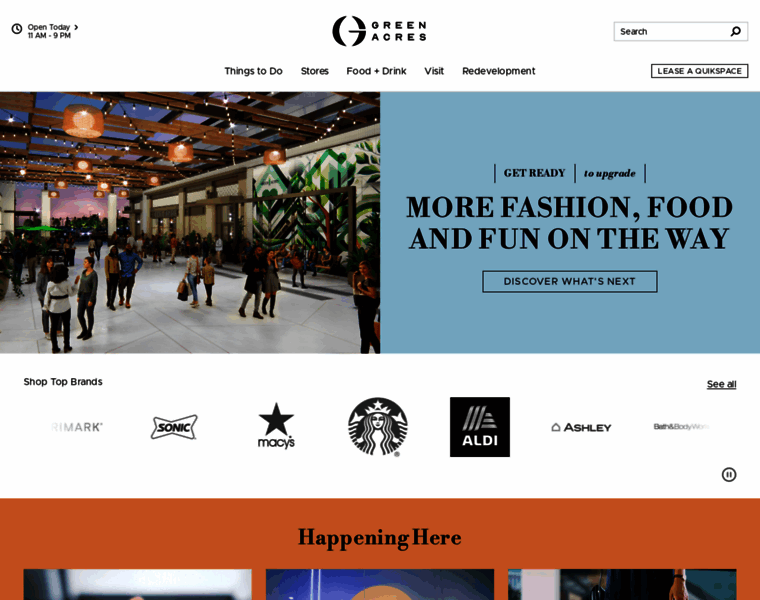
Task: Click the search magnifier icon
Action: [x=735, y=32]
